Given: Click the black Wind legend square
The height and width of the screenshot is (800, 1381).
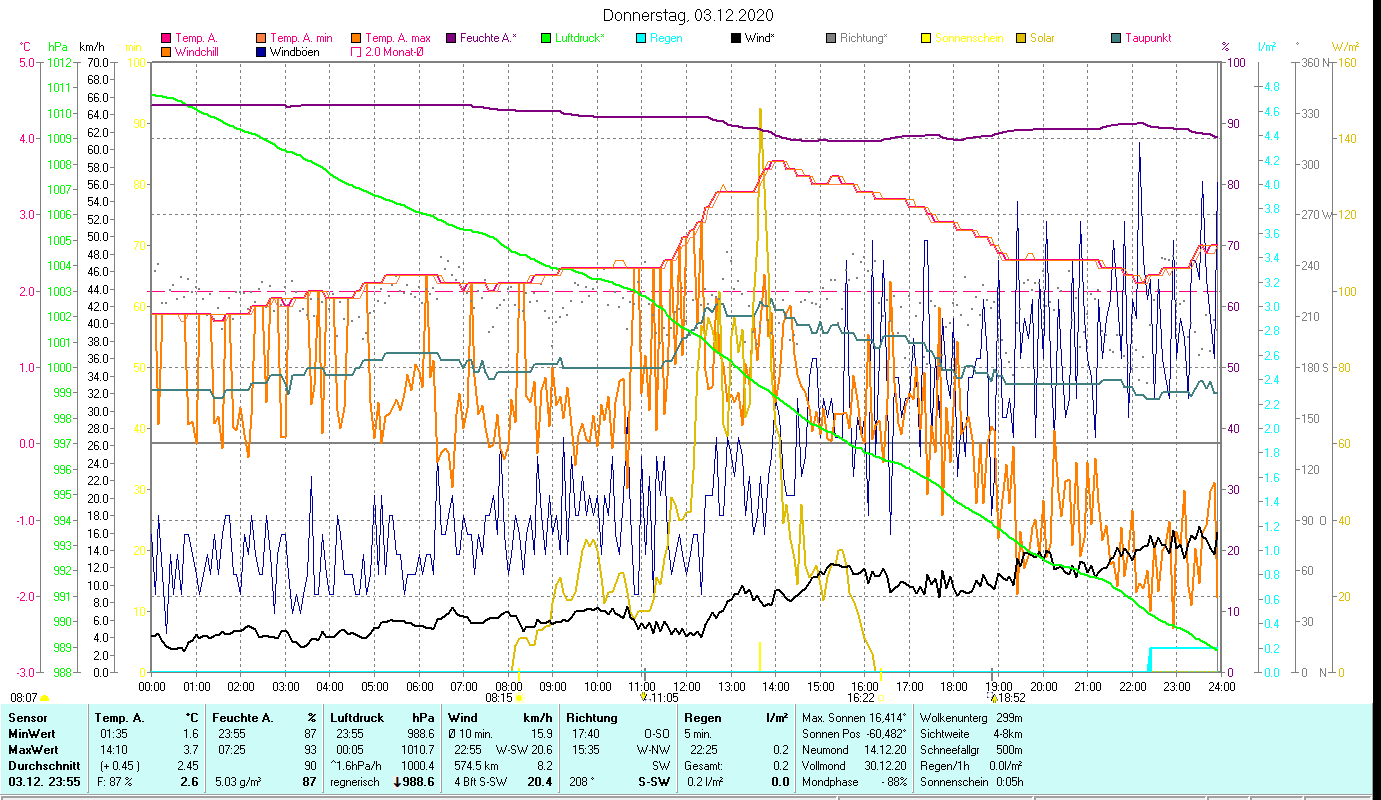Looking at the screenshot, I should tap(736, 39).
